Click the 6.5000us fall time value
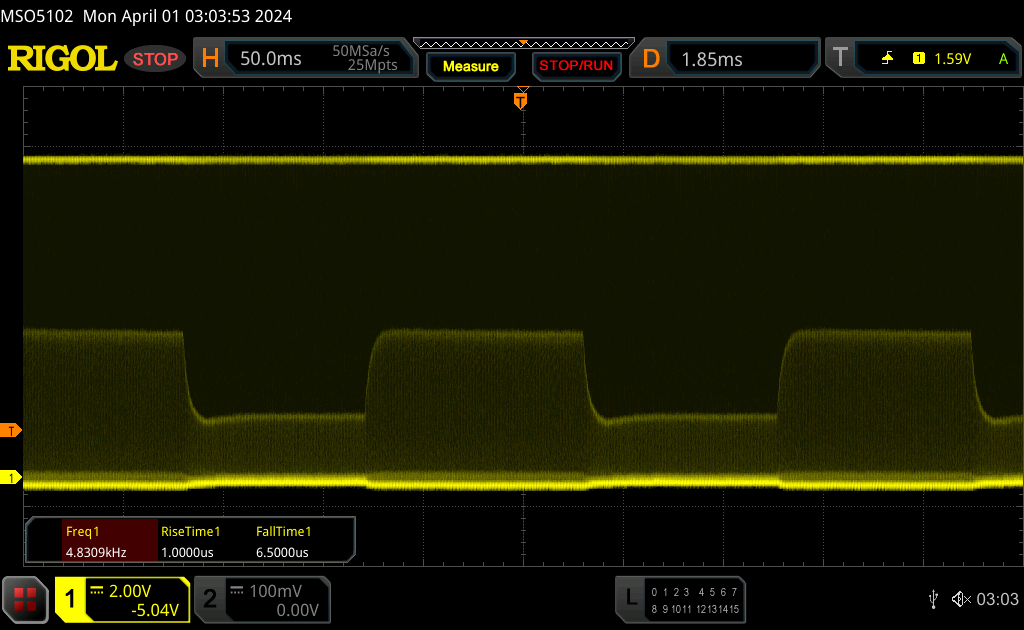This screenshot has width=1024, height=630. coord(282,552)
